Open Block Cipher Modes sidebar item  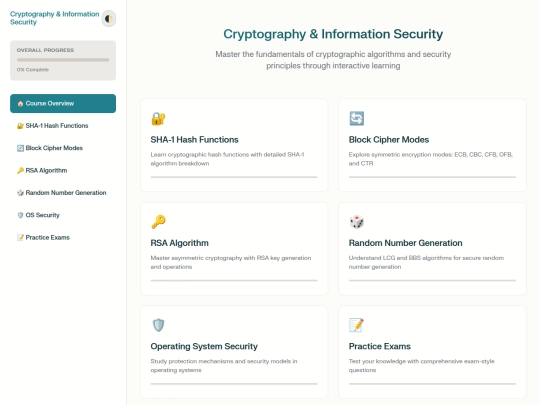point(63,148)
